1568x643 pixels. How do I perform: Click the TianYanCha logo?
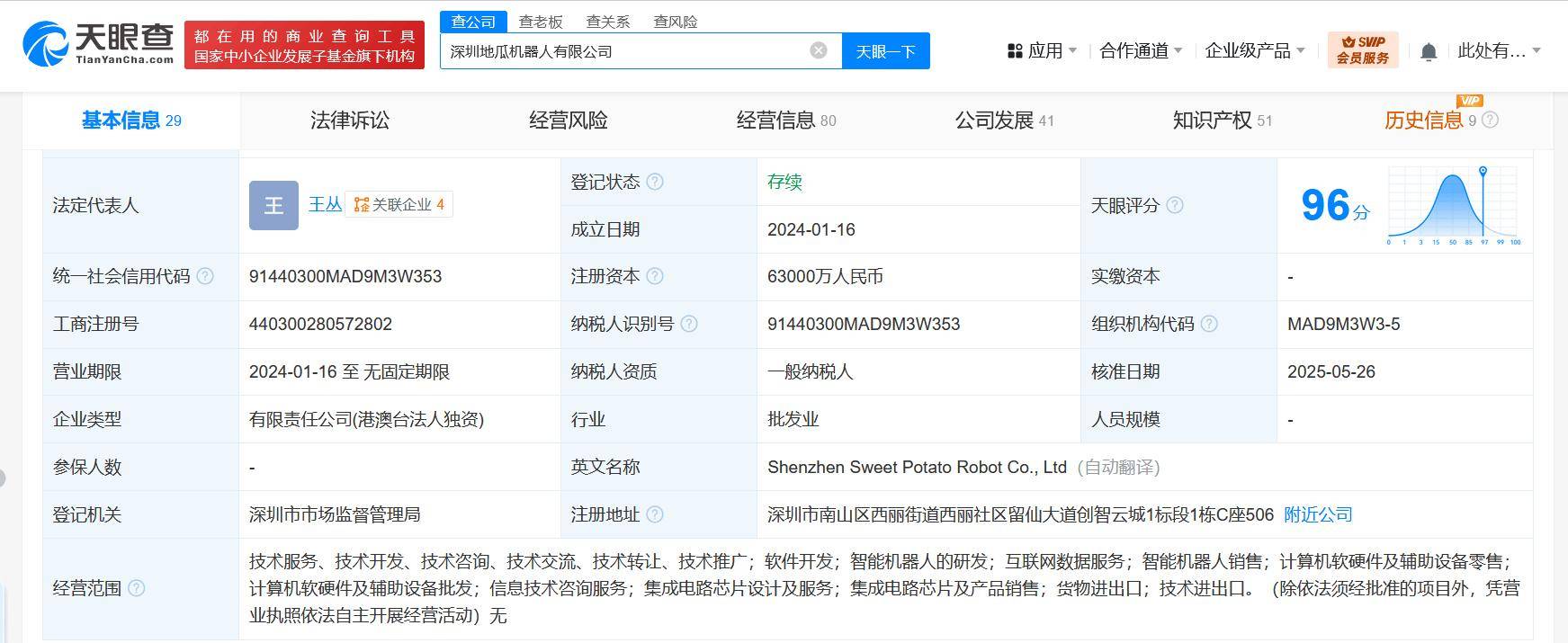(x=98, y=44)
